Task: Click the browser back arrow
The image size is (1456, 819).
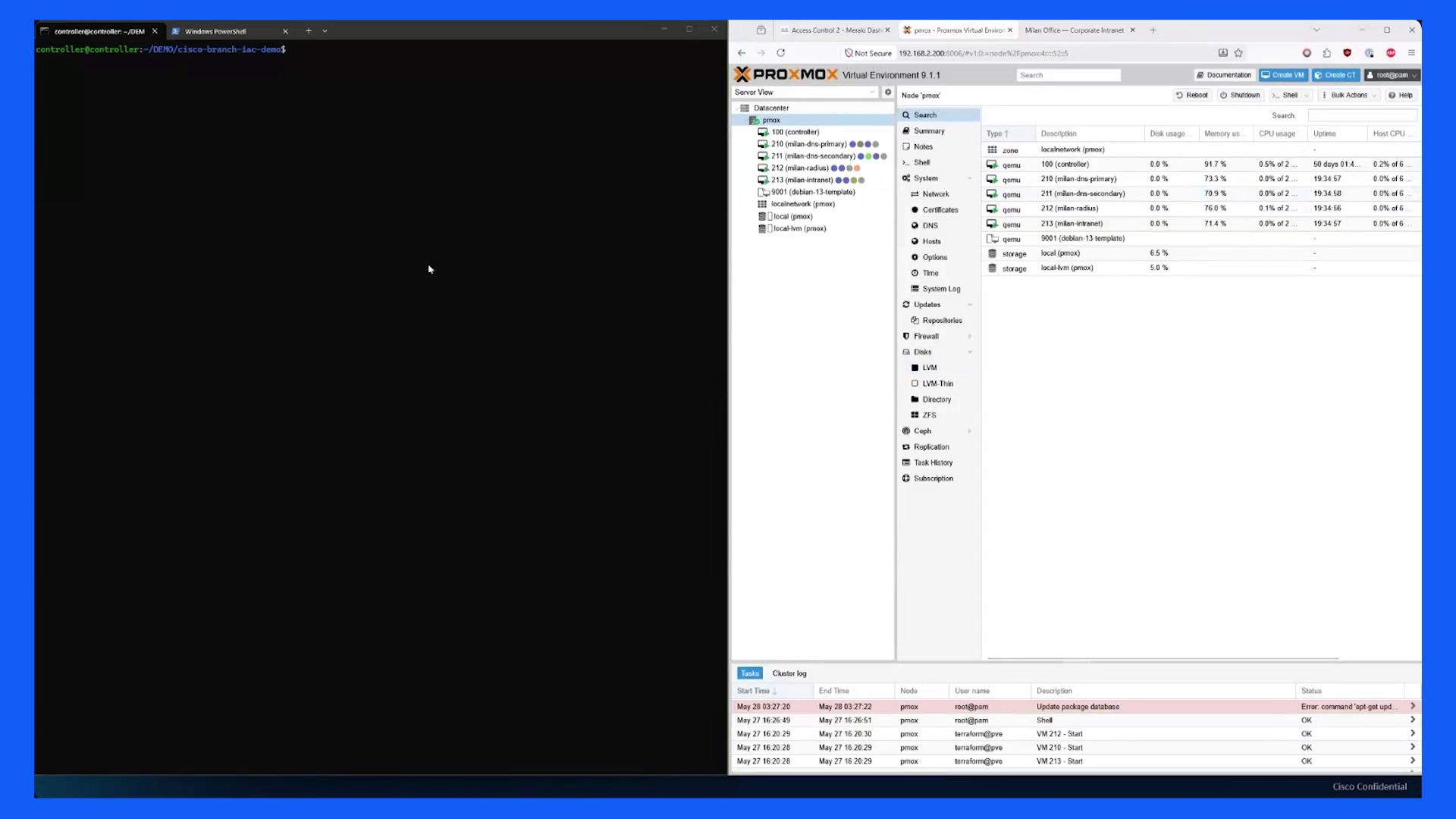Action: click(741, 53)
